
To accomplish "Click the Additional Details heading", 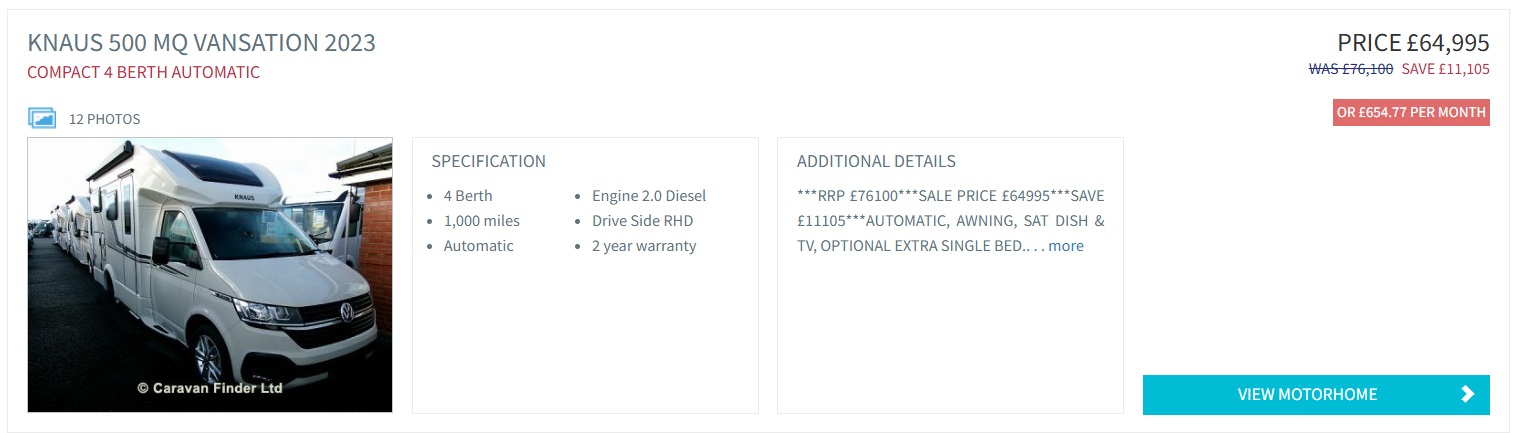I will tap(876, 161).
